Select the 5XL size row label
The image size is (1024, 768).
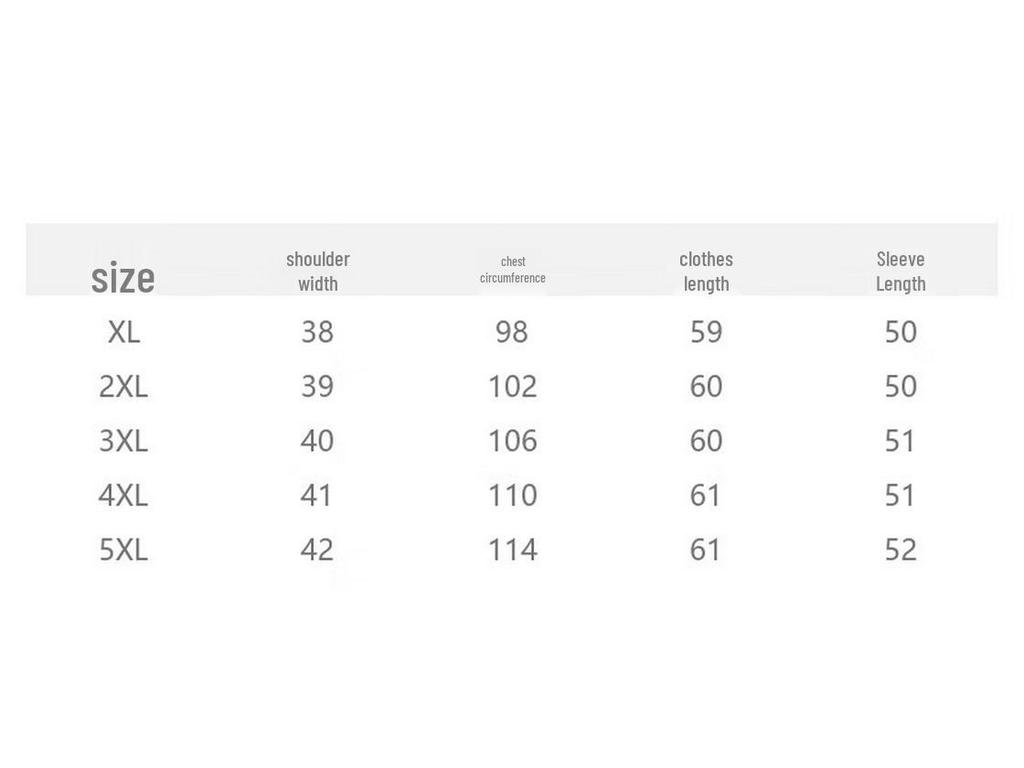point(123,549)
